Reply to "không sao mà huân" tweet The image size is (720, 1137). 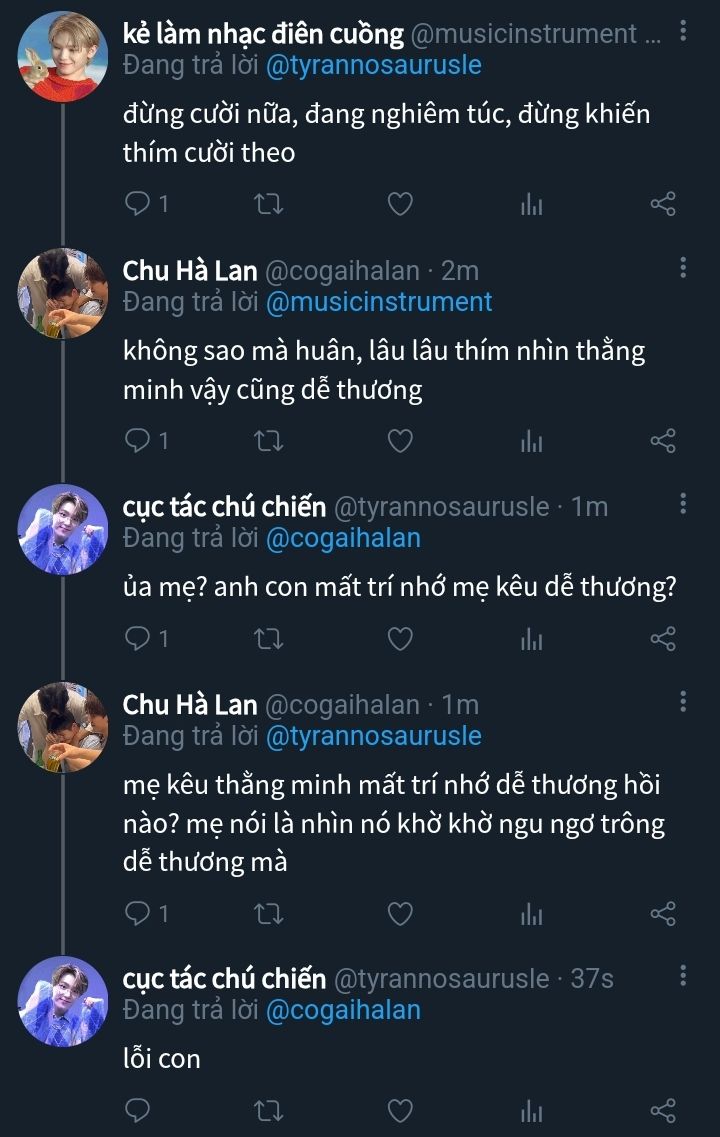tap(138, 441)
